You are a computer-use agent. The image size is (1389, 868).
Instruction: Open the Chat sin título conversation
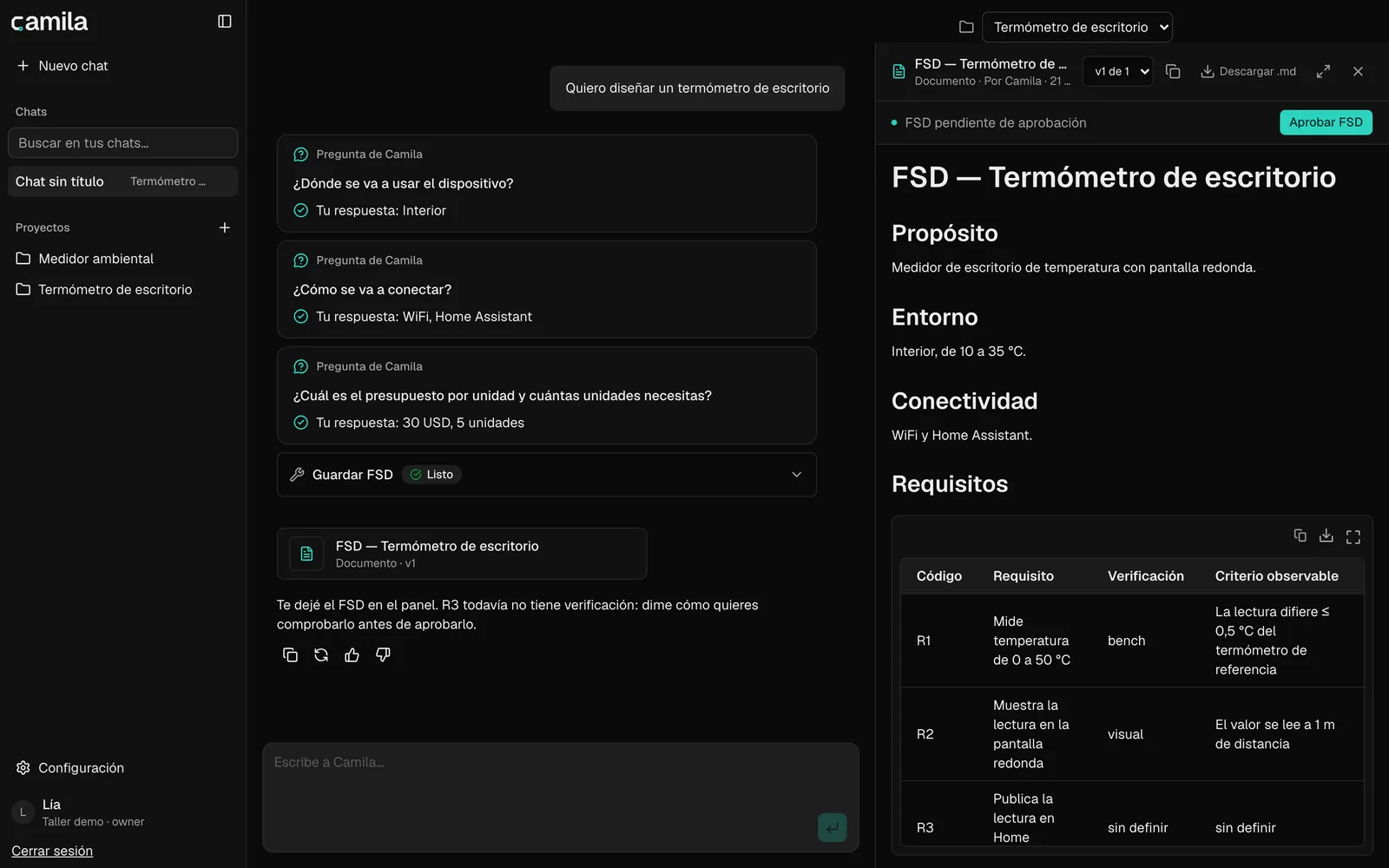coord(122,181)
